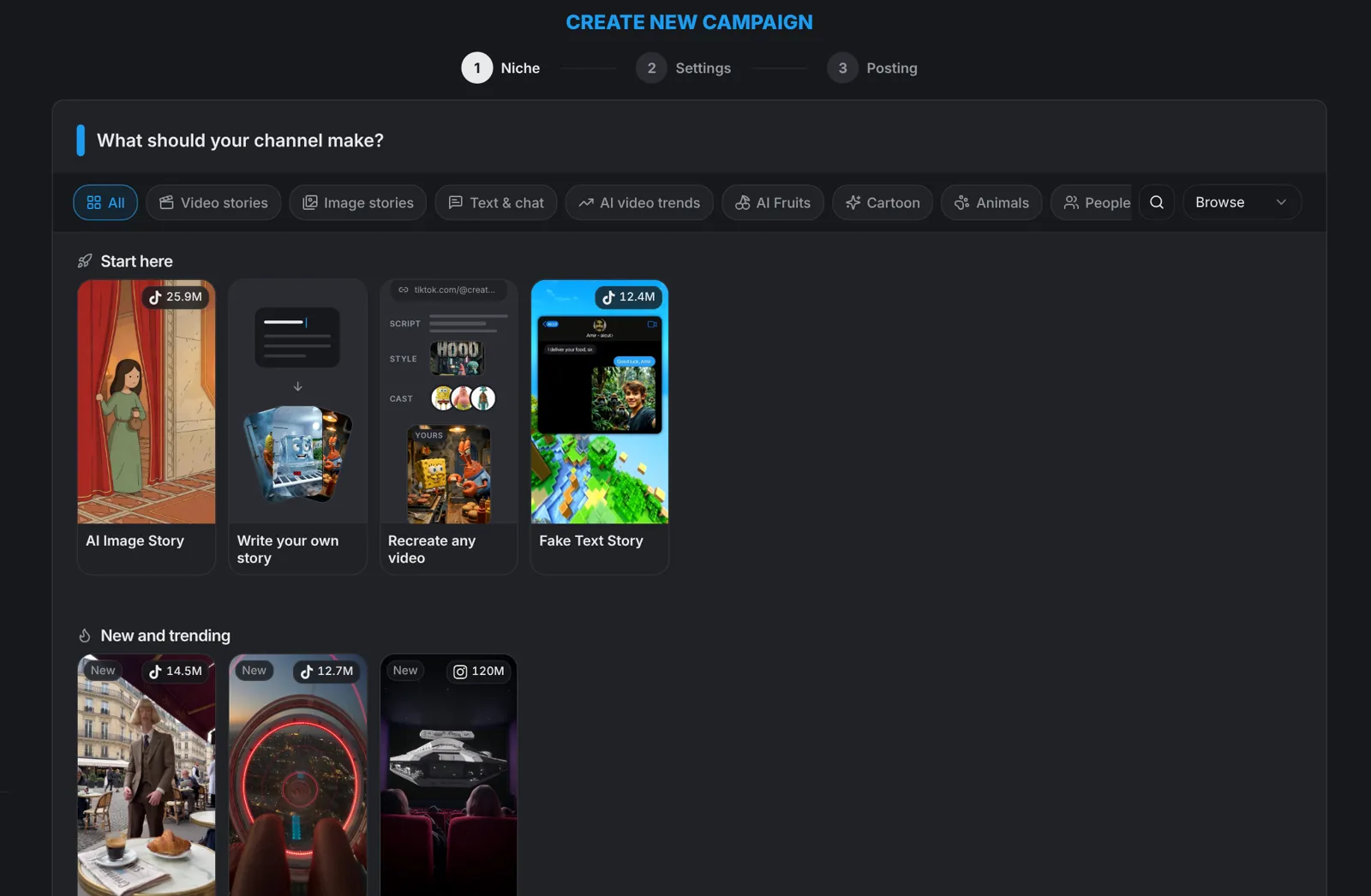The image size is (1371, 896).
Task: Filter by Video stories
Action: click(x=213, y=202)
